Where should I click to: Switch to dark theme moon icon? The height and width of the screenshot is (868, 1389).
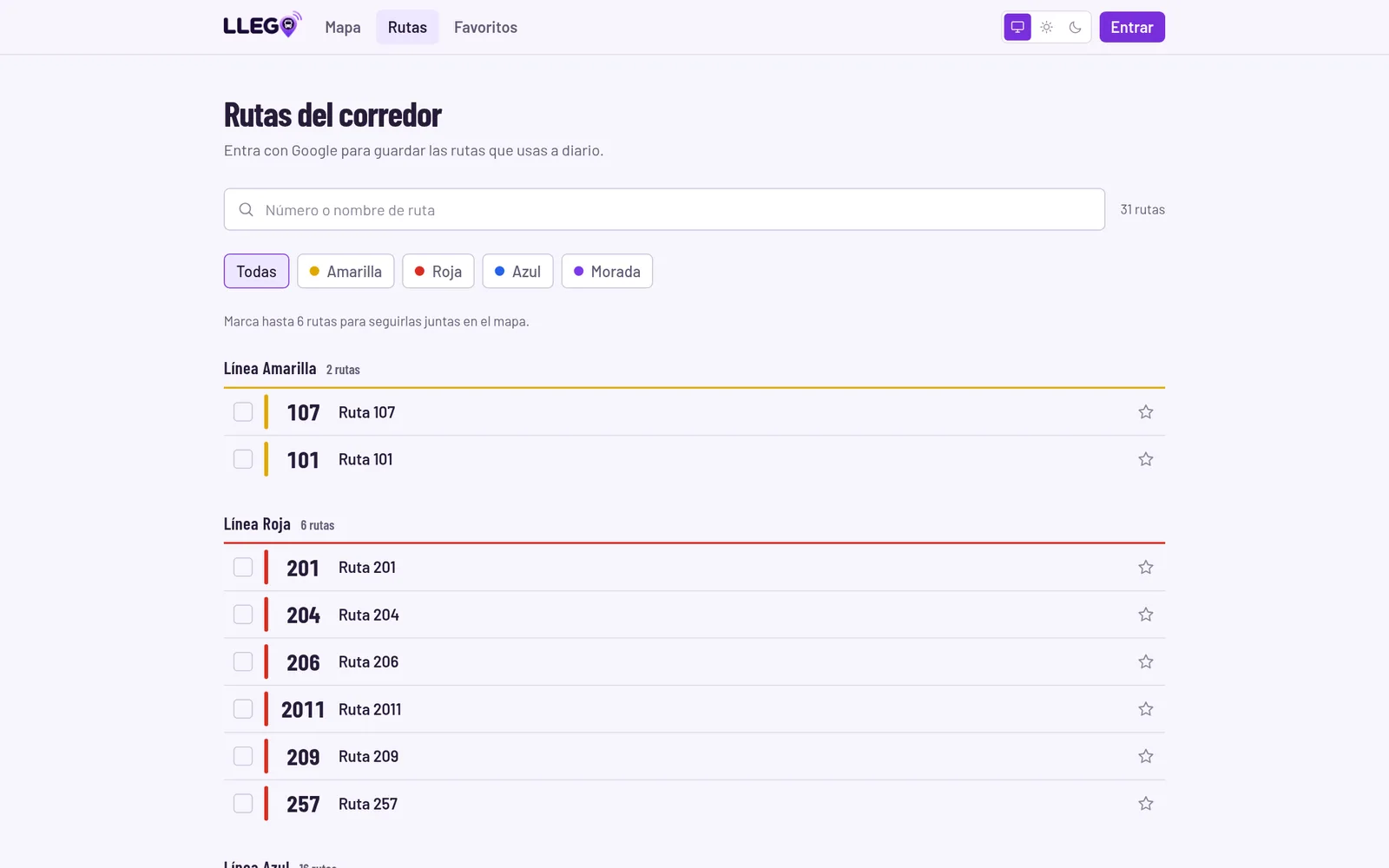pos(1075,27)
